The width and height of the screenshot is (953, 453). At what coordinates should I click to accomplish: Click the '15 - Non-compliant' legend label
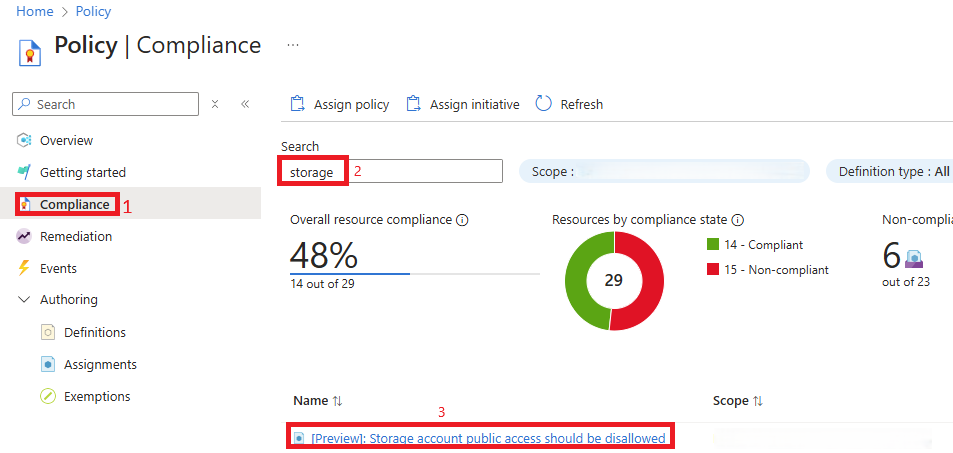coord(776,270)
